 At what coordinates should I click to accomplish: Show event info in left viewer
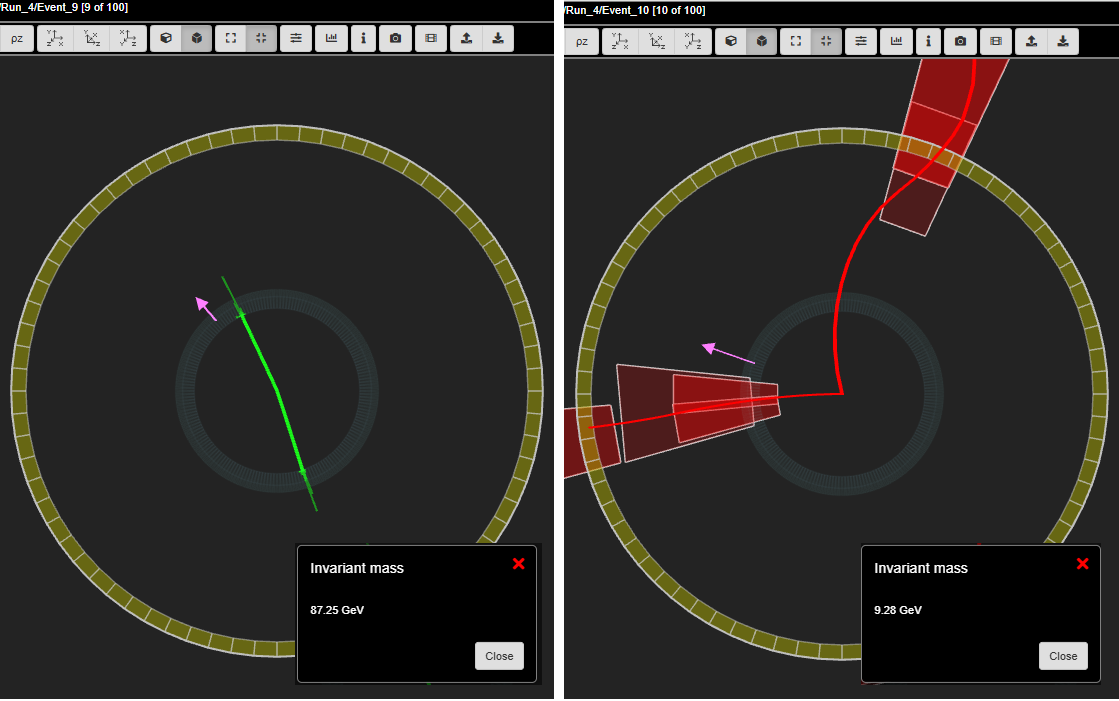tap(362, 39)
